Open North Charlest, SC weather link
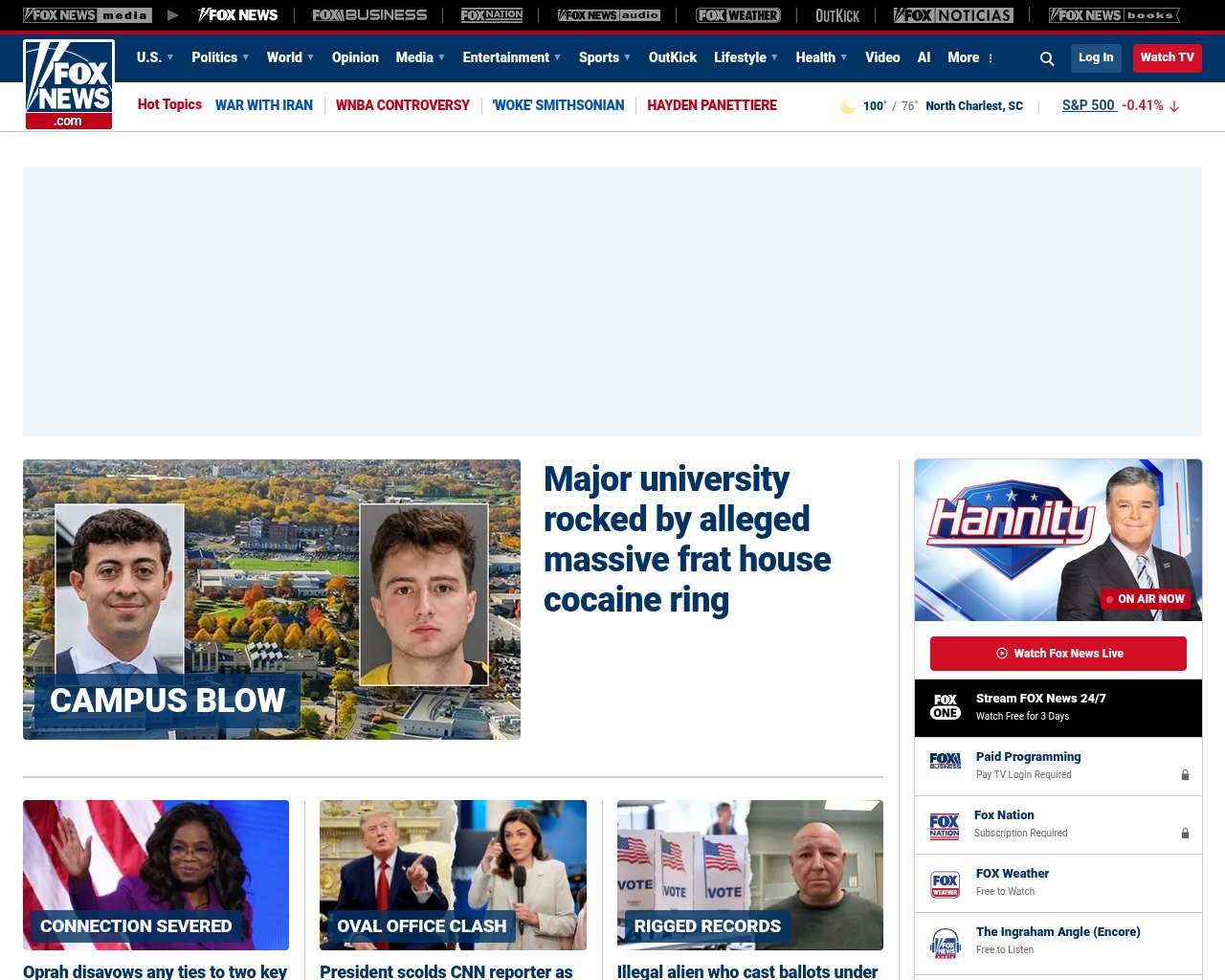The width and height of the screenshot is (1225, 980). (974, 106)
